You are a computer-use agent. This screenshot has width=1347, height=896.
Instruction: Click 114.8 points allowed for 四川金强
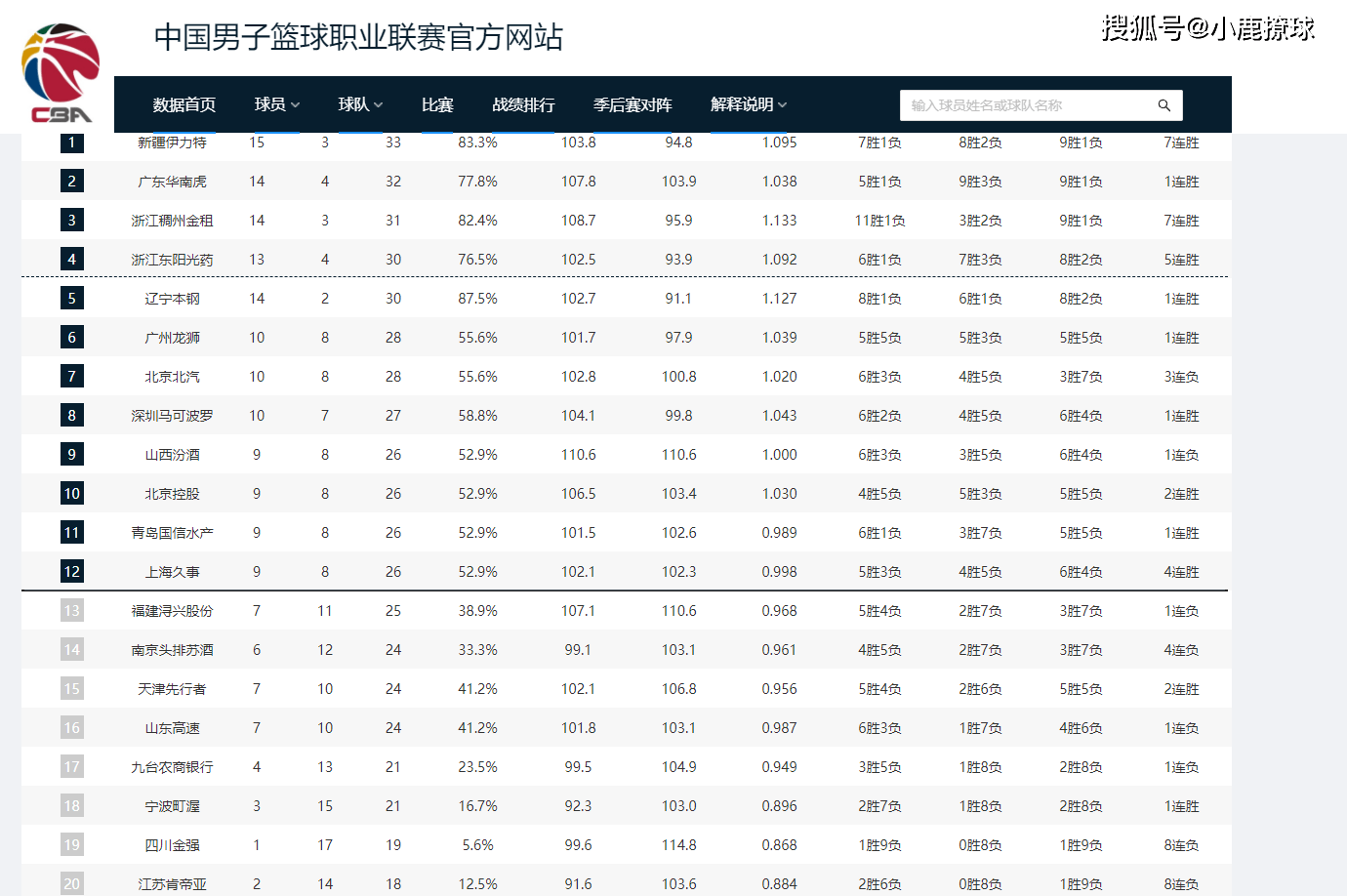click(678, 845)
